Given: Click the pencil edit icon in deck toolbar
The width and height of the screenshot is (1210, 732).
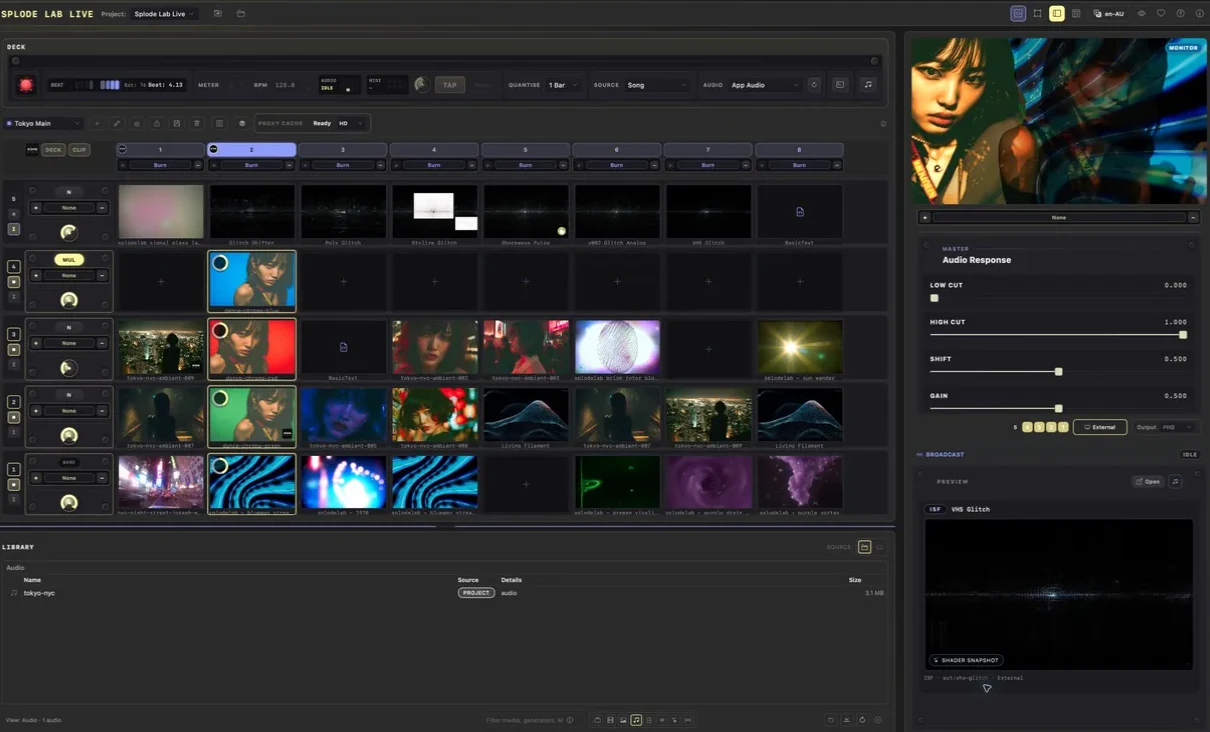Looking at the screenshot, I should [117, 123].
